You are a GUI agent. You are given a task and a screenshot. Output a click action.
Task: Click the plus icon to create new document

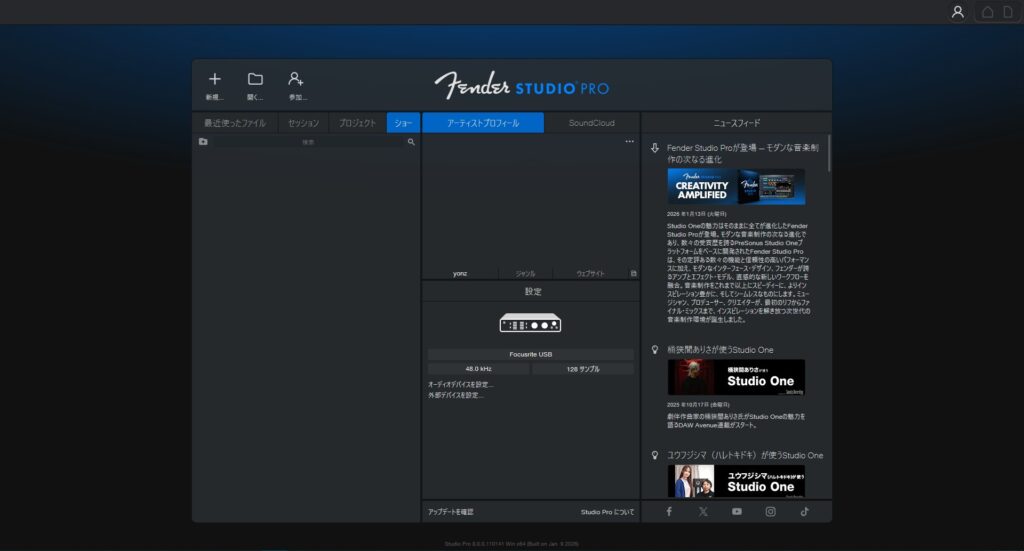pyautogui.click(x=214, y=80)
